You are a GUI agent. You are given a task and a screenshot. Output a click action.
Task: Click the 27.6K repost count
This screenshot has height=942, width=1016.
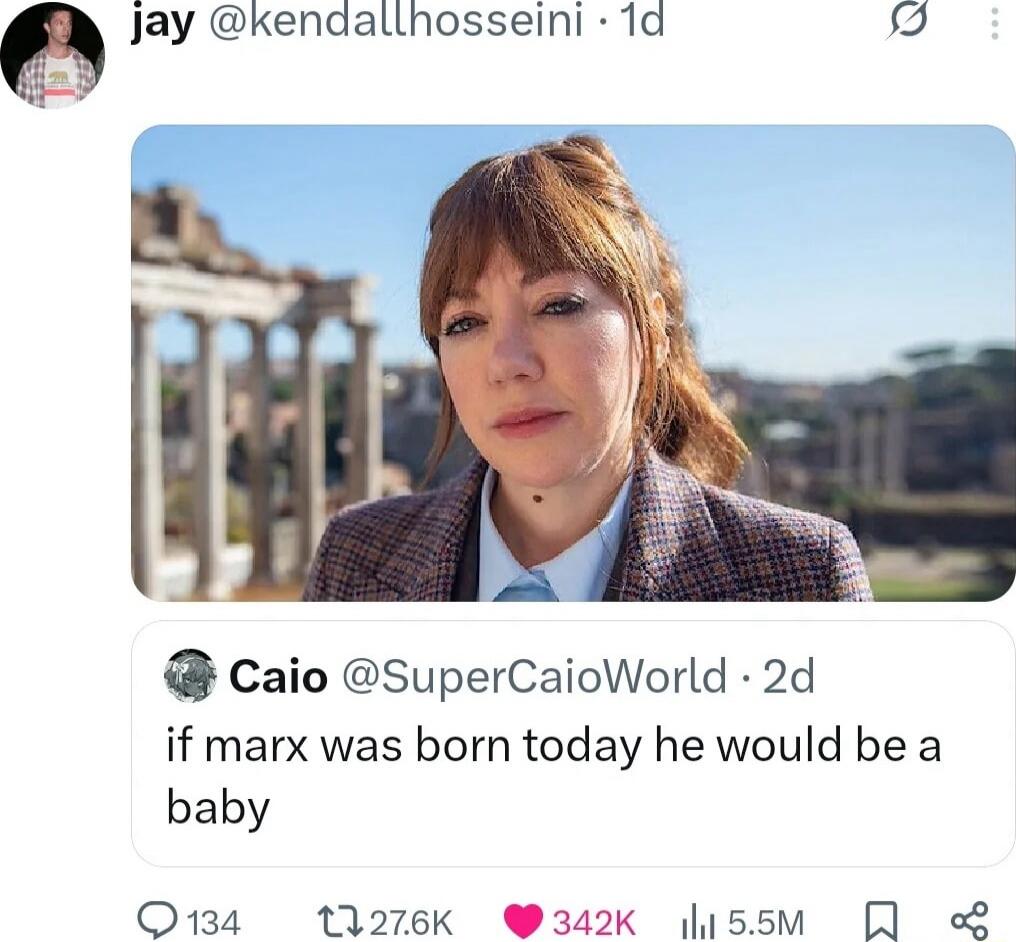[x=411, y=922]
